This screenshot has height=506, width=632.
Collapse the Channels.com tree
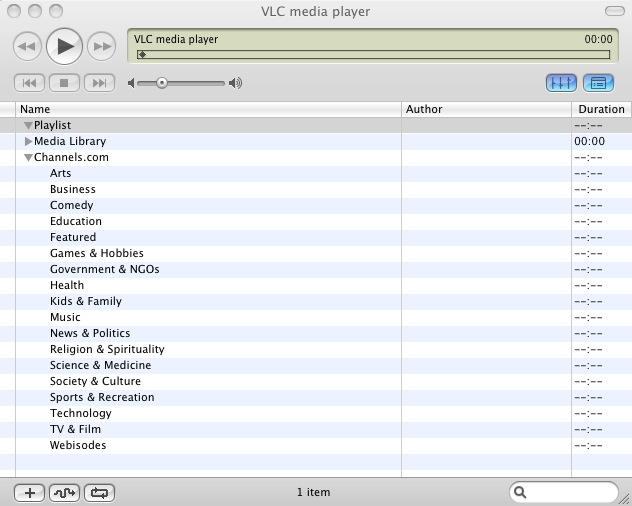(28, 158)
